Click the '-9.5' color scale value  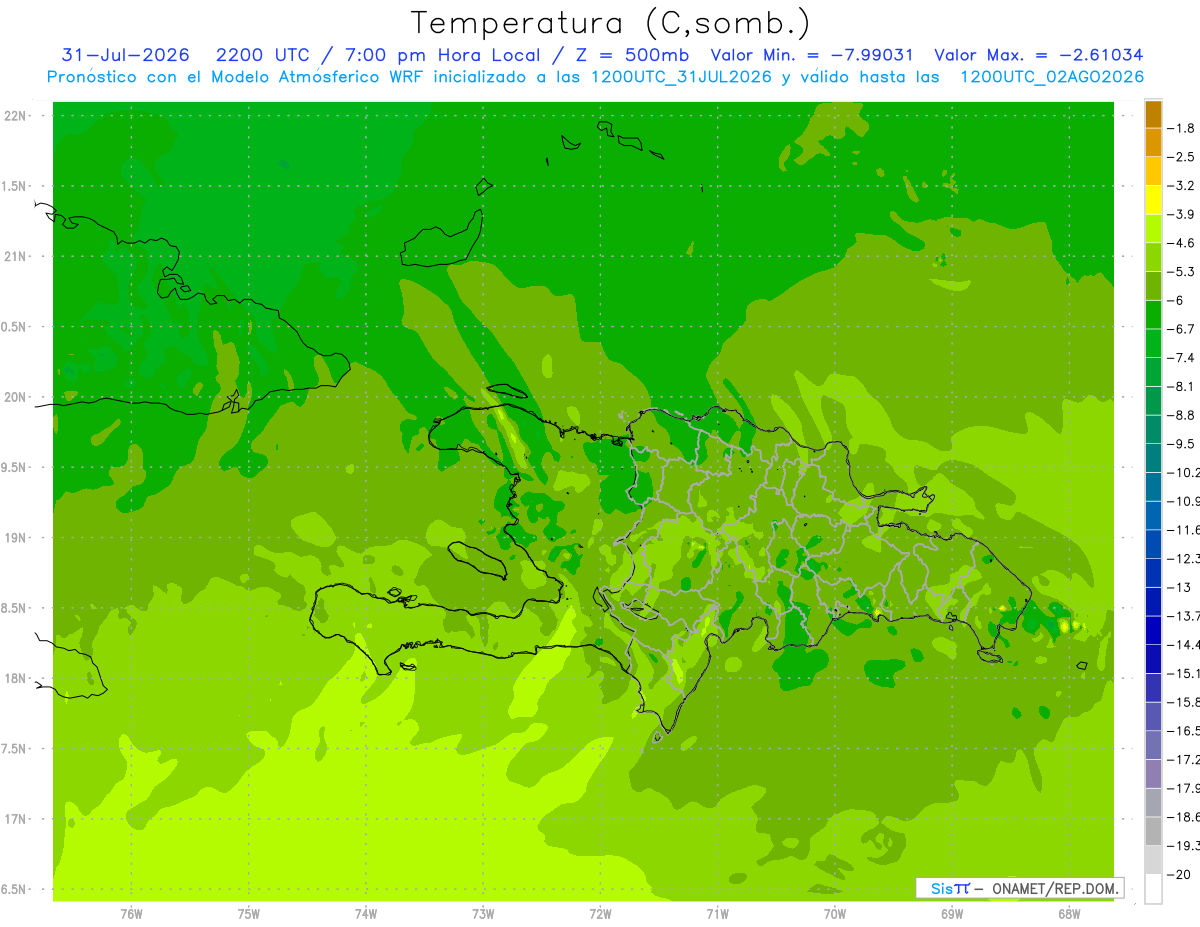(1182, 443)
